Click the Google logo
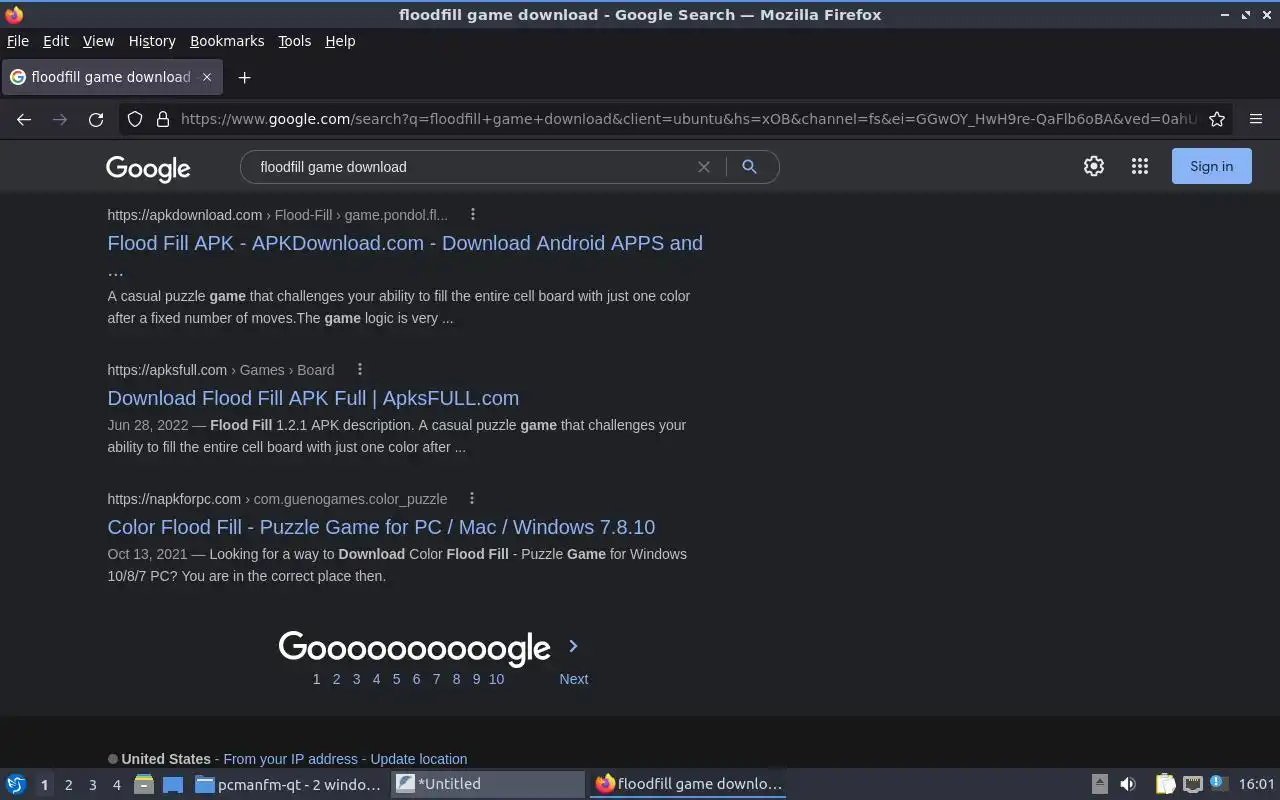 point(148,168)
